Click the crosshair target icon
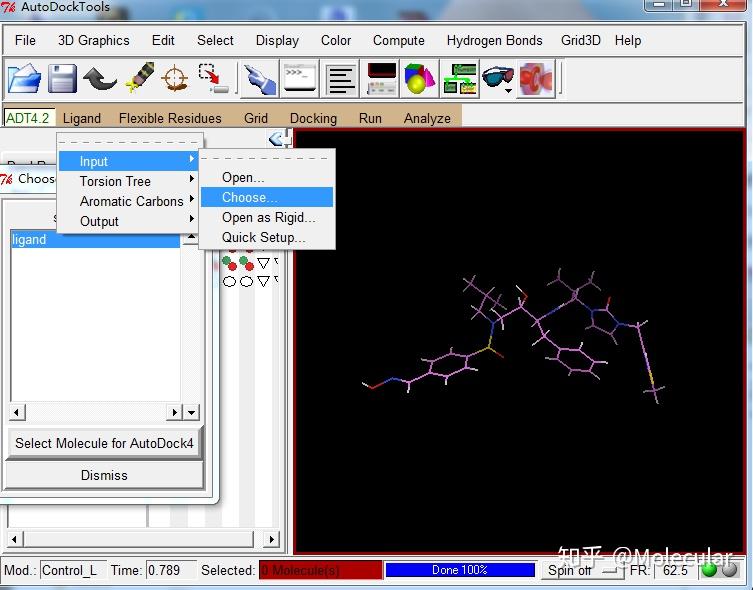 point(175,78)
